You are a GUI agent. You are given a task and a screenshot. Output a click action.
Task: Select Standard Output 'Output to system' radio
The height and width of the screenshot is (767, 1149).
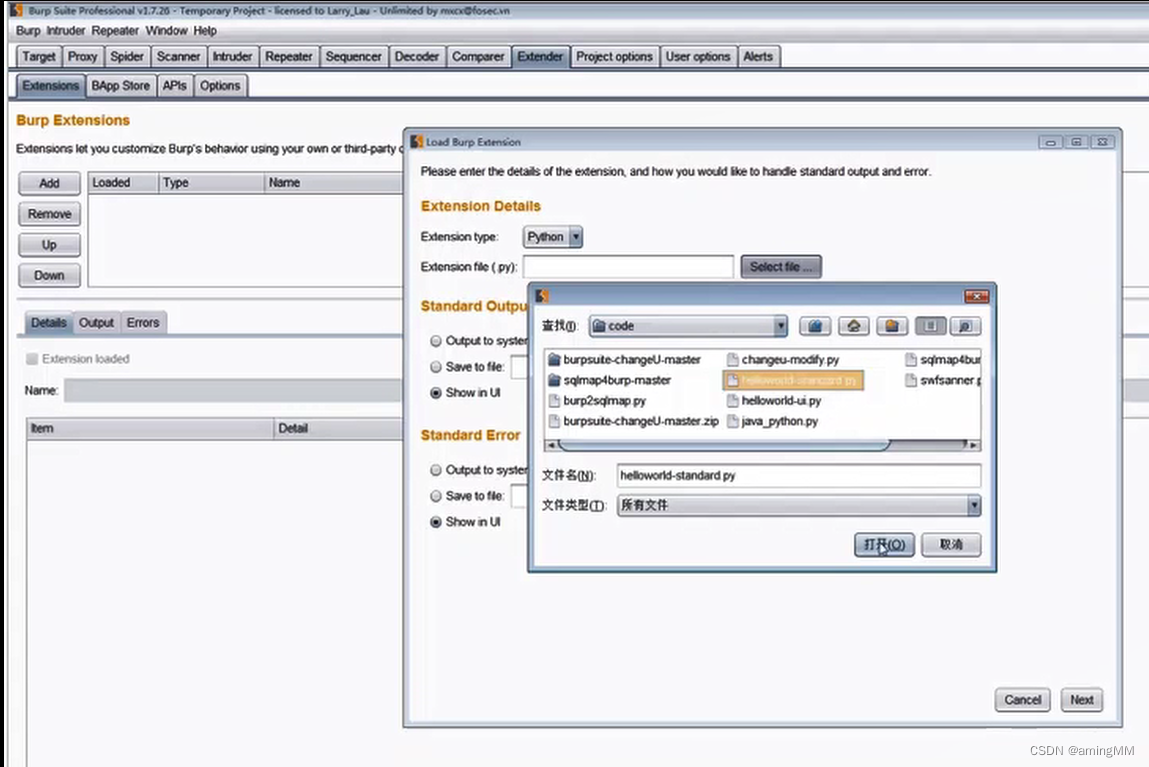[x=436, y=341]
